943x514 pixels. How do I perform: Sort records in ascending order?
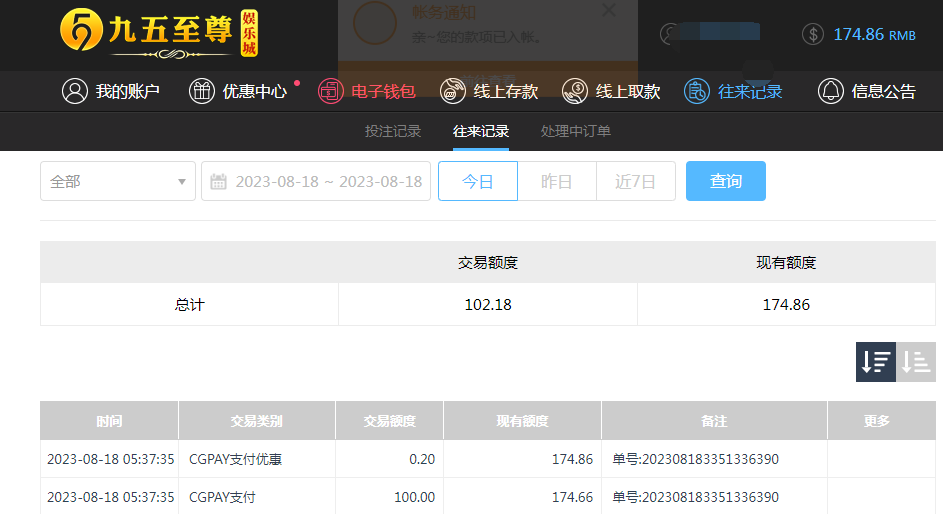[x=916, y=362]
